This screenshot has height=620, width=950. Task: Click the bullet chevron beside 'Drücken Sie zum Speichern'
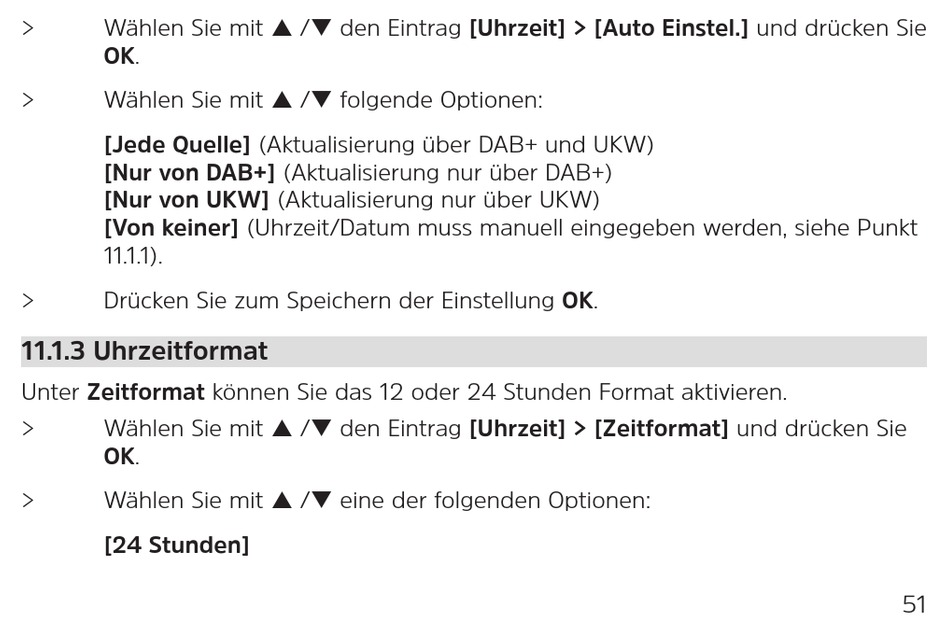28,301
